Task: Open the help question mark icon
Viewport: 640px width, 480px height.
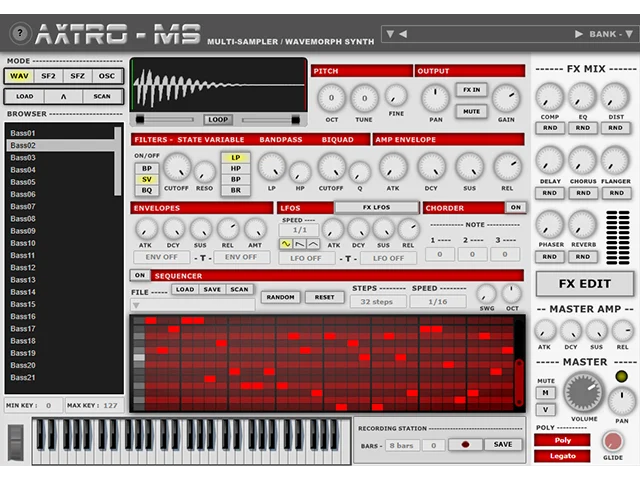Action: pyautogui.click(x=20, y=33)
